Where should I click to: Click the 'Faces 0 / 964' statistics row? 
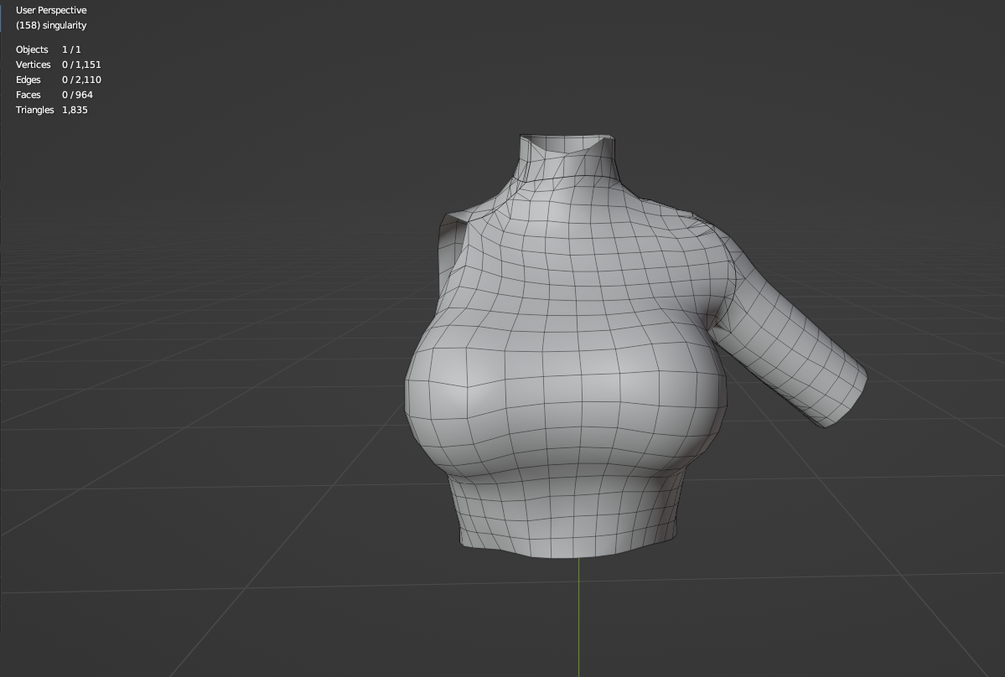tap(54, 95)
